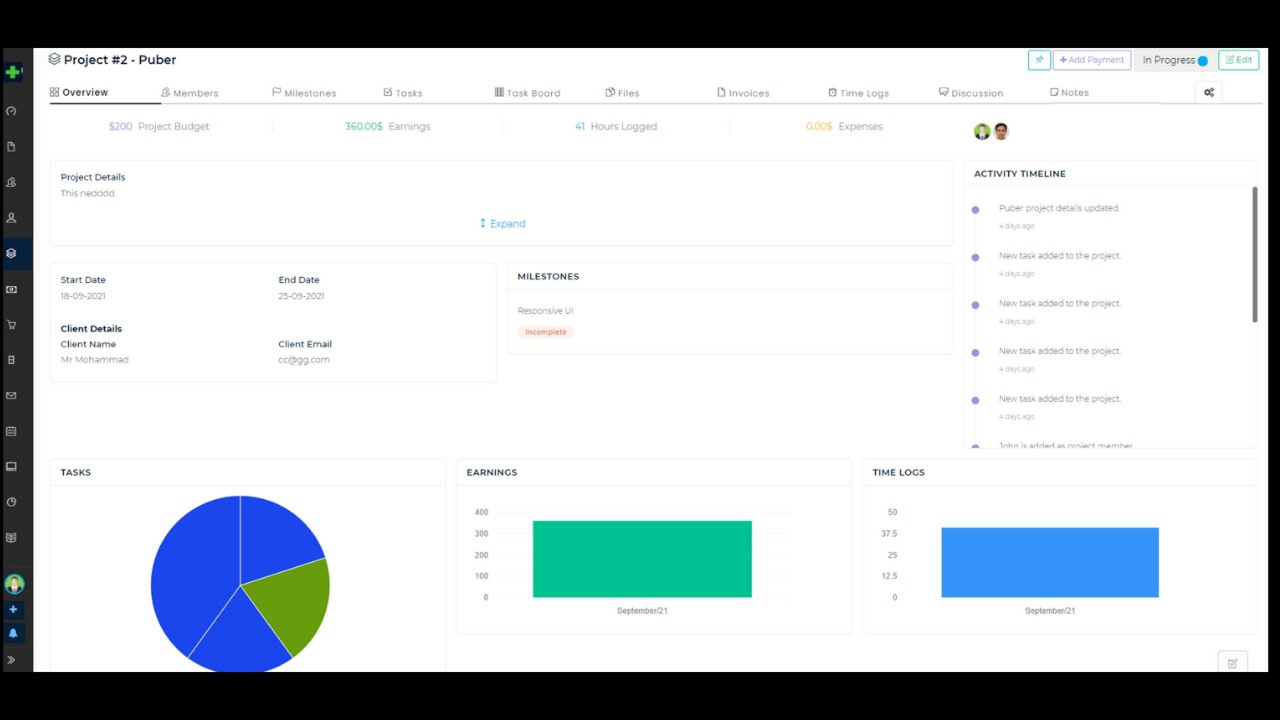
Task: Click the dashboard gauge icon in sidebar
Action: [11, 111]
